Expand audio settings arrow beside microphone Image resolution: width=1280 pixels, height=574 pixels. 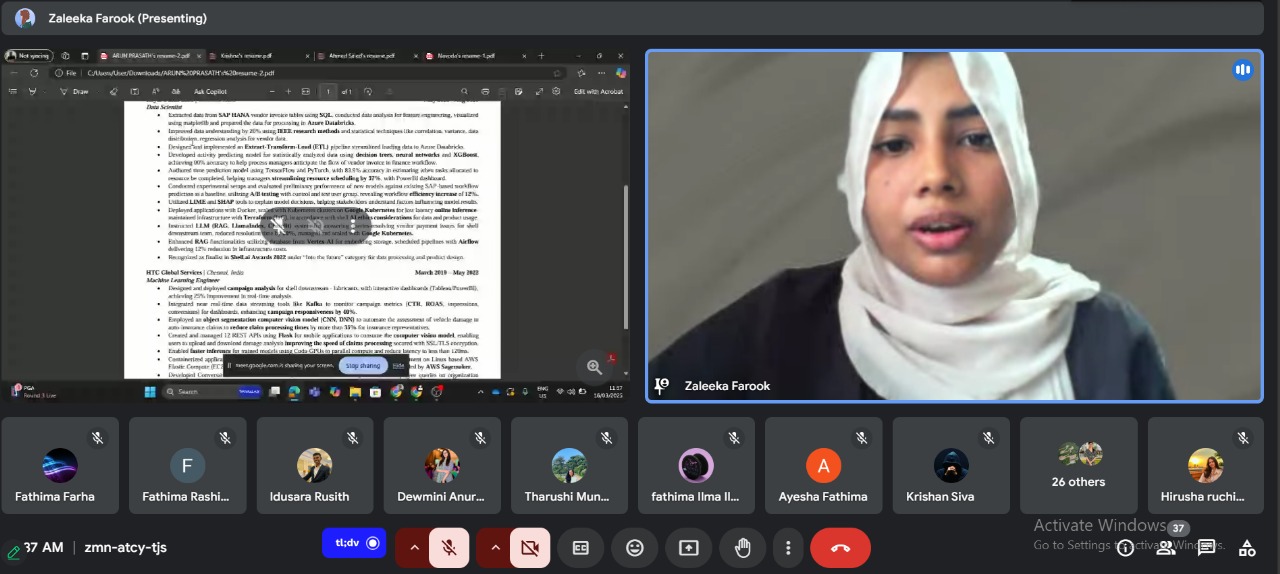[x=414, y=548]
